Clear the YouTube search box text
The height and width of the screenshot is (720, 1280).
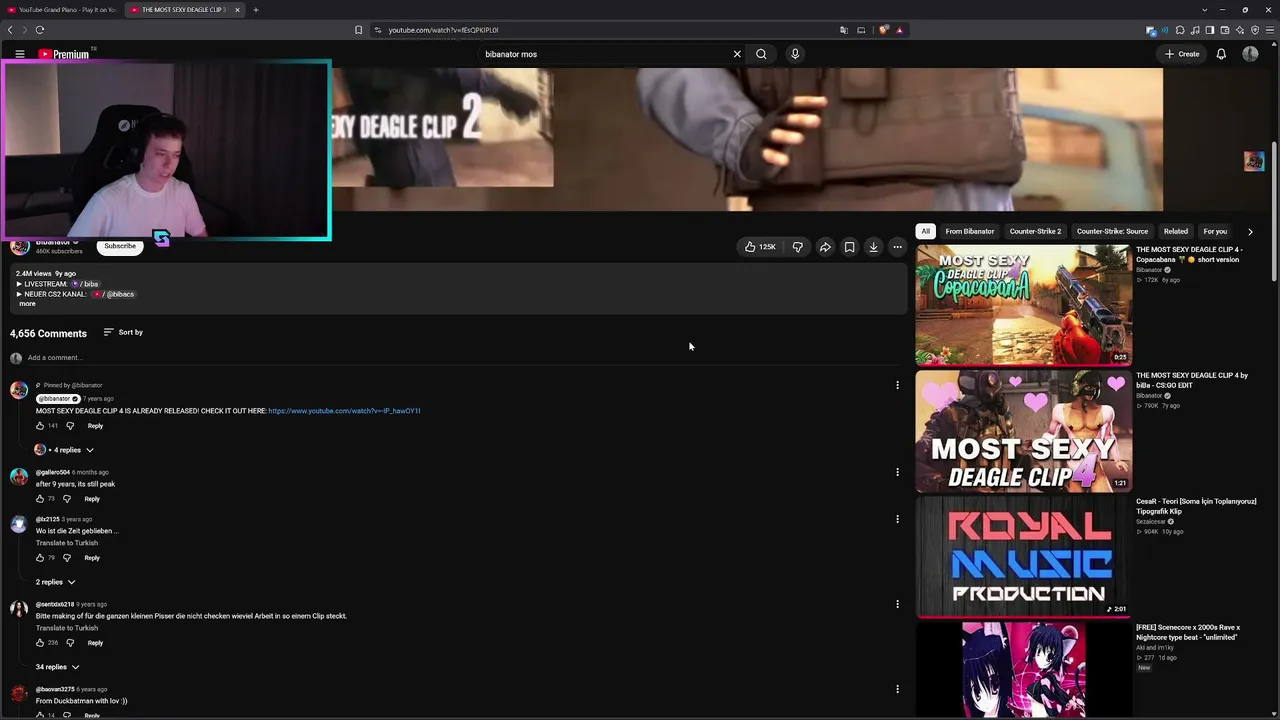click(737, 54)
